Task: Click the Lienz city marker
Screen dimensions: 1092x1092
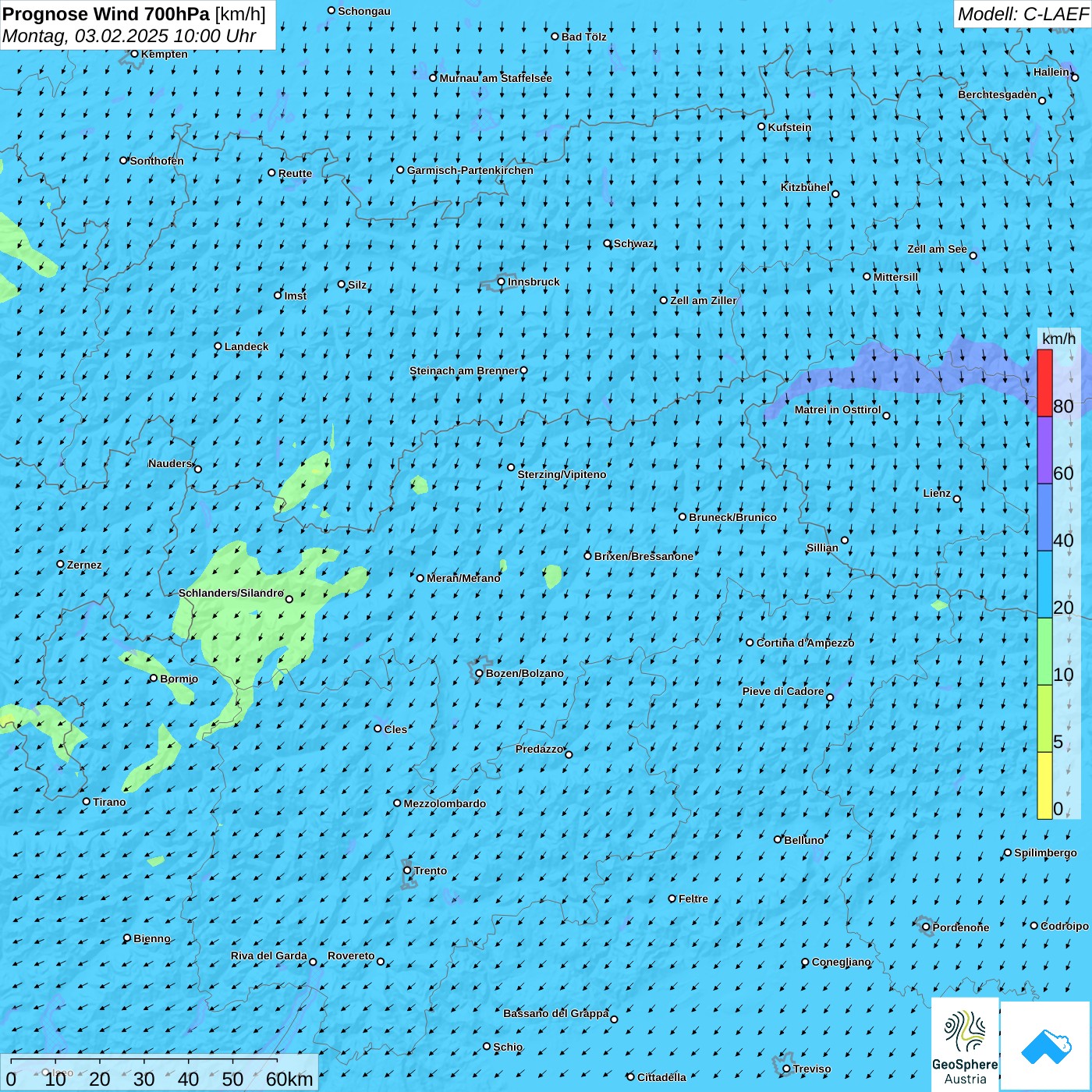Action: (x=957, y=499)
